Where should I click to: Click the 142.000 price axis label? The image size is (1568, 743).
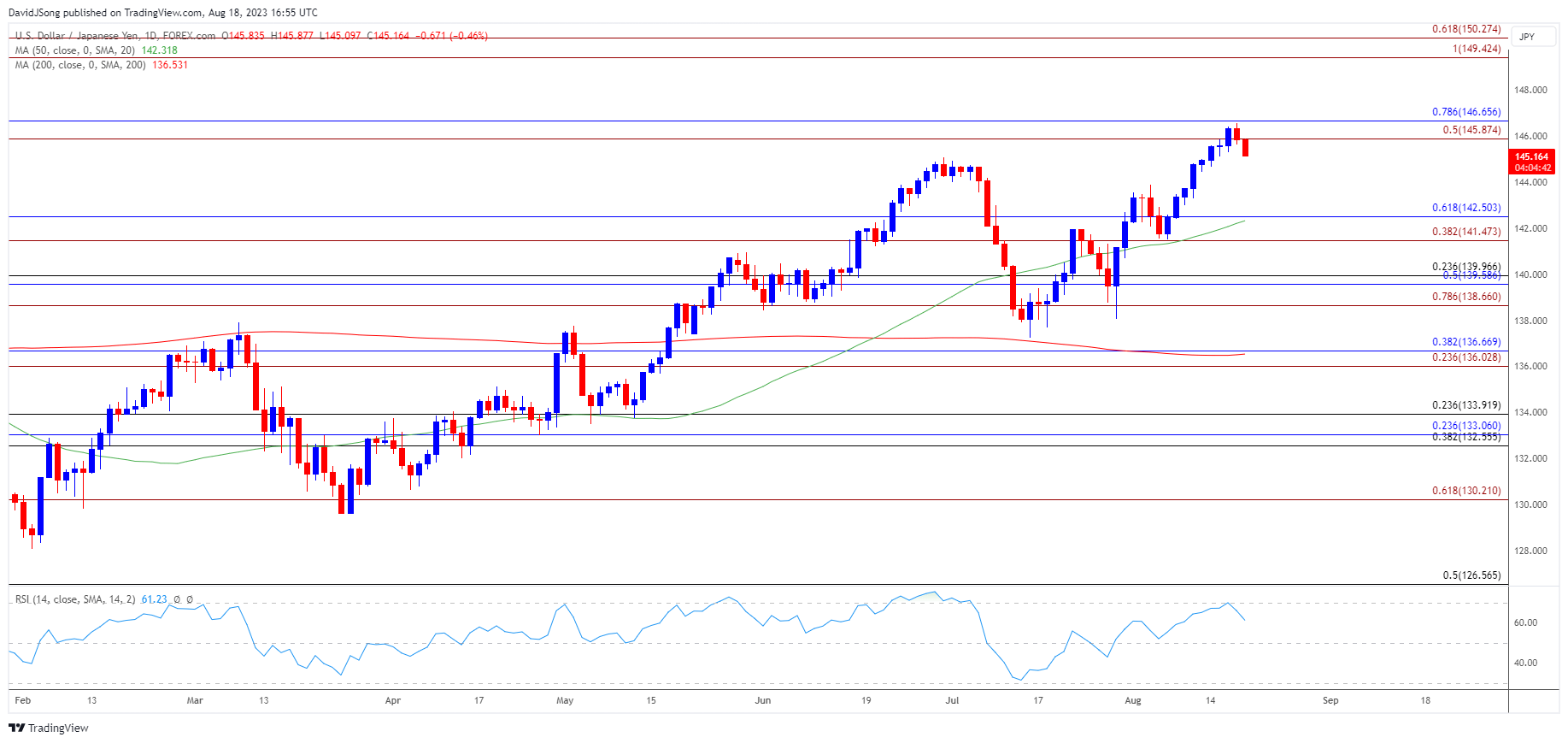click(x=1530, y=228)
